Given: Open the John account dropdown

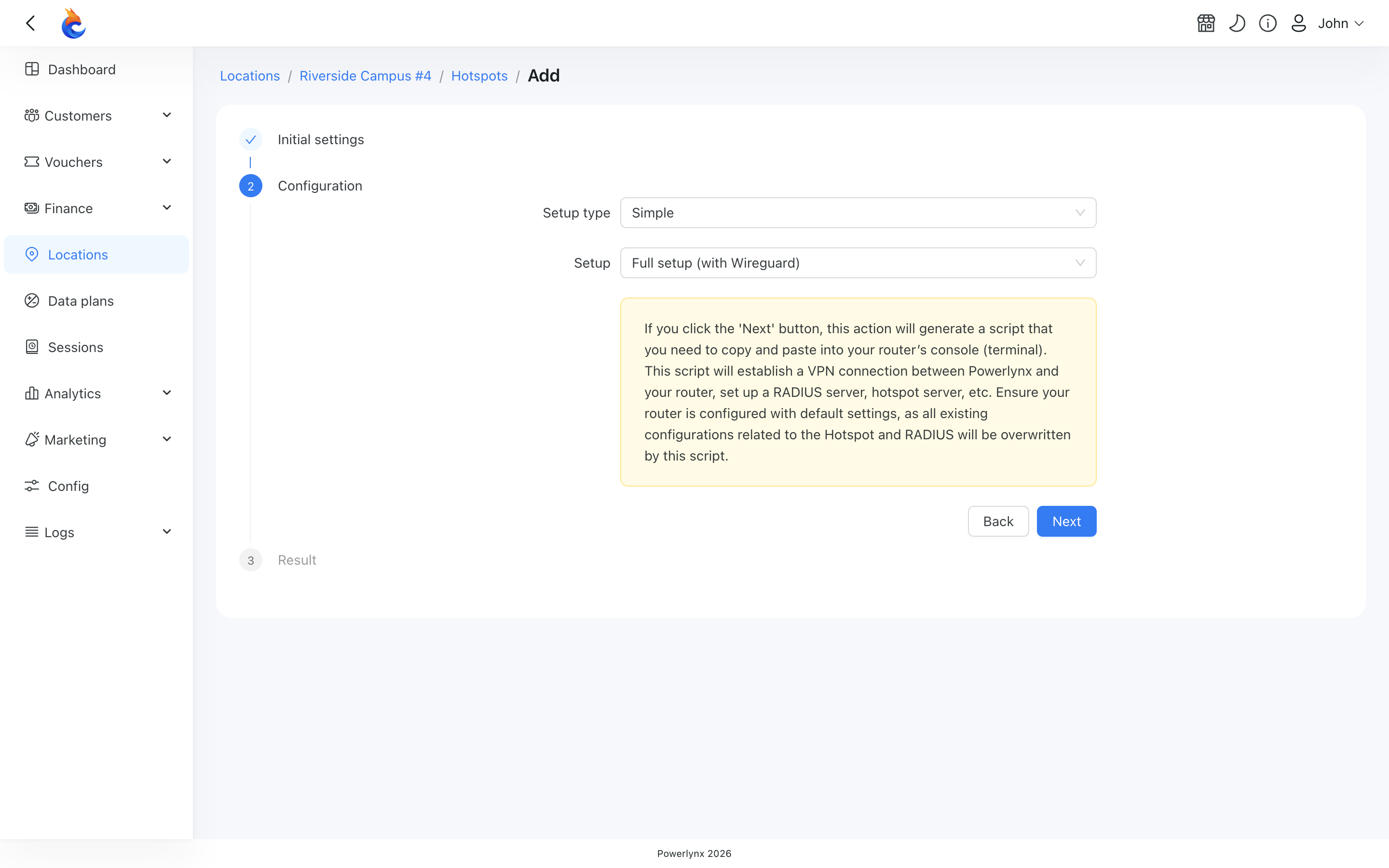Looking at the screenshot, I should point(1341,23).
